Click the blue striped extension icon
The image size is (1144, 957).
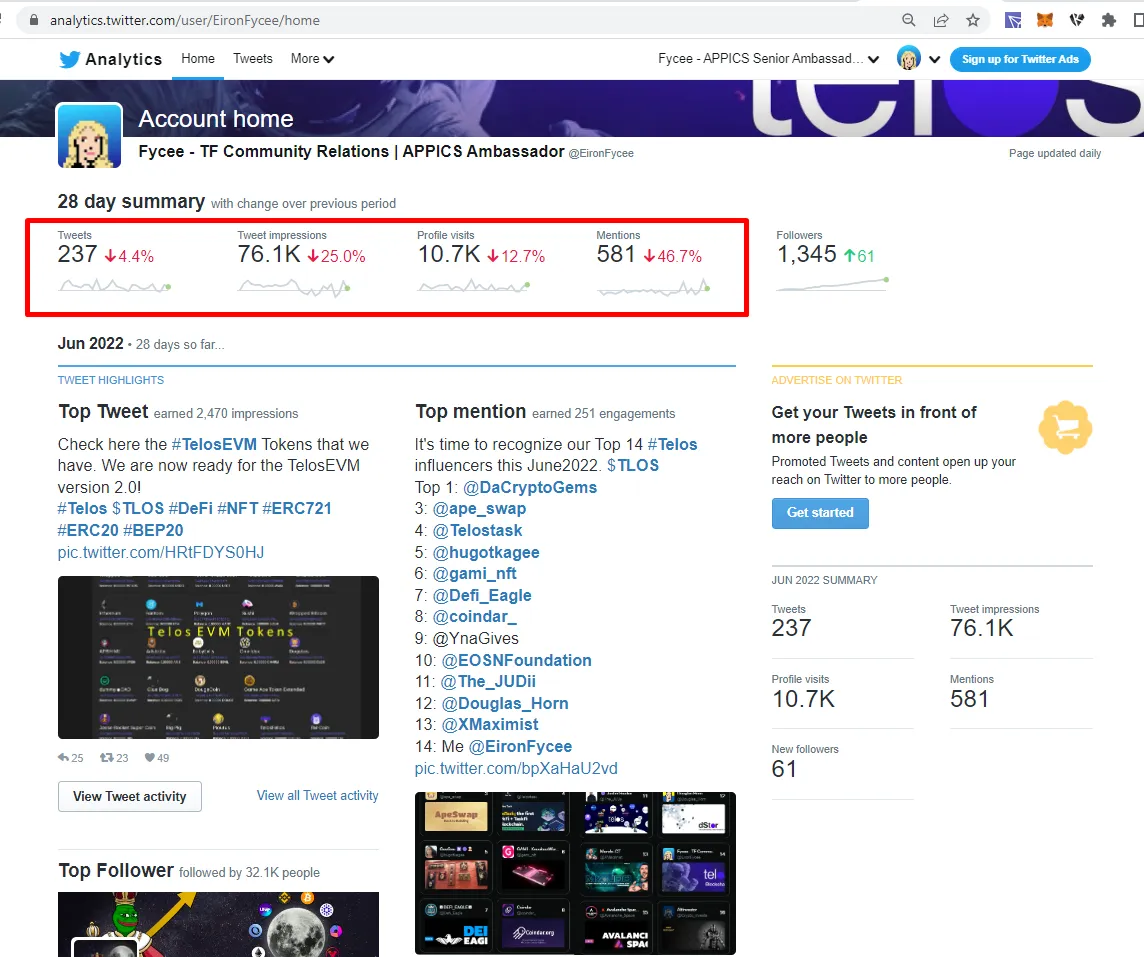pos(1013,20)
